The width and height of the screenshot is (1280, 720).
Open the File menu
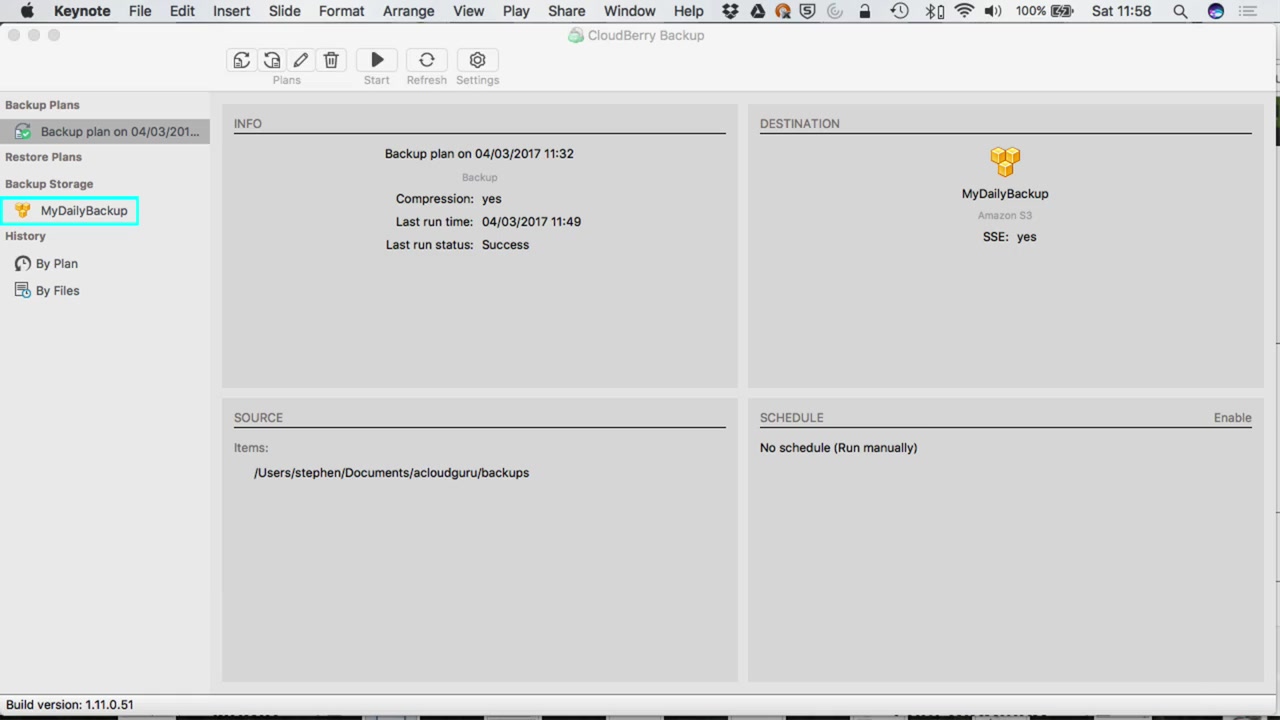point(140,11)
